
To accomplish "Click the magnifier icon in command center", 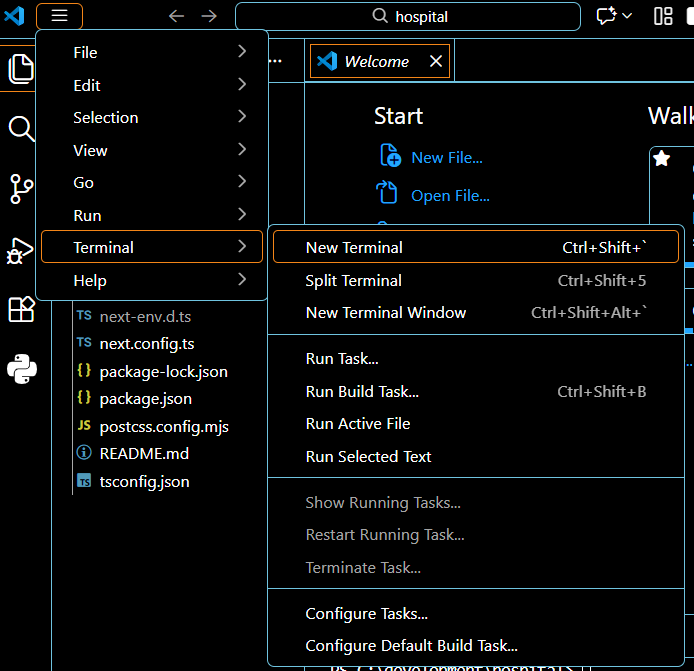I will pos(380,15).
